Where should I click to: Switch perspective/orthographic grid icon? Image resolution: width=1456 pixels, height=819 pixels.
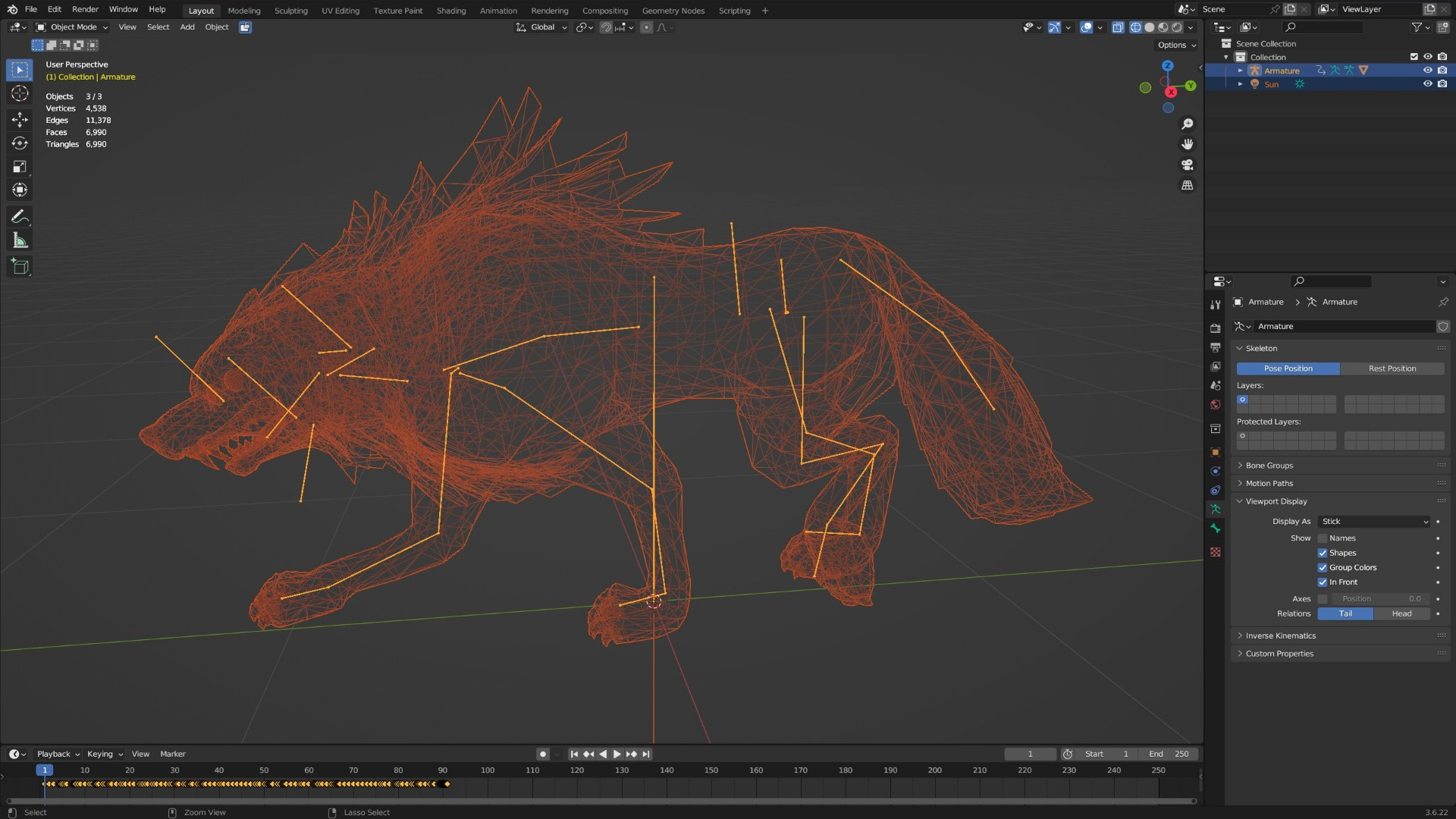coord(1188,185)
